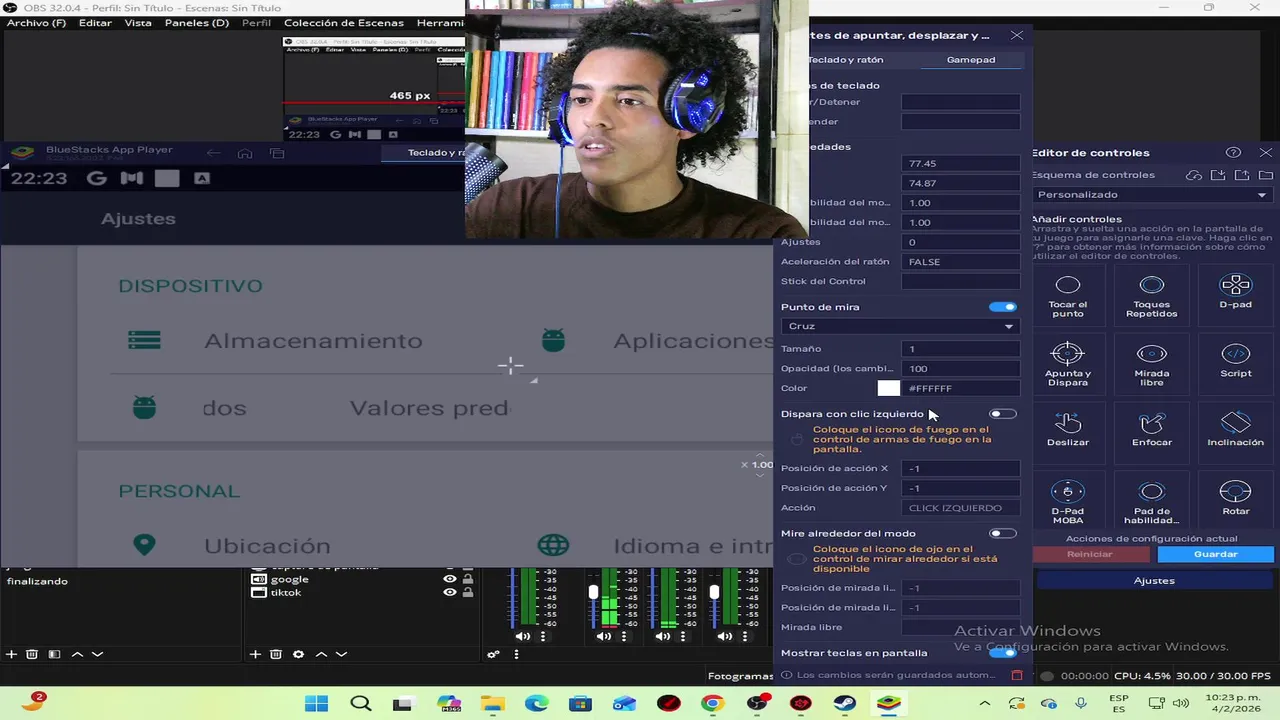Screen dimensions: 1280x720
Task: Click the export control scheme icon
Action: [x=1242, y=175]
